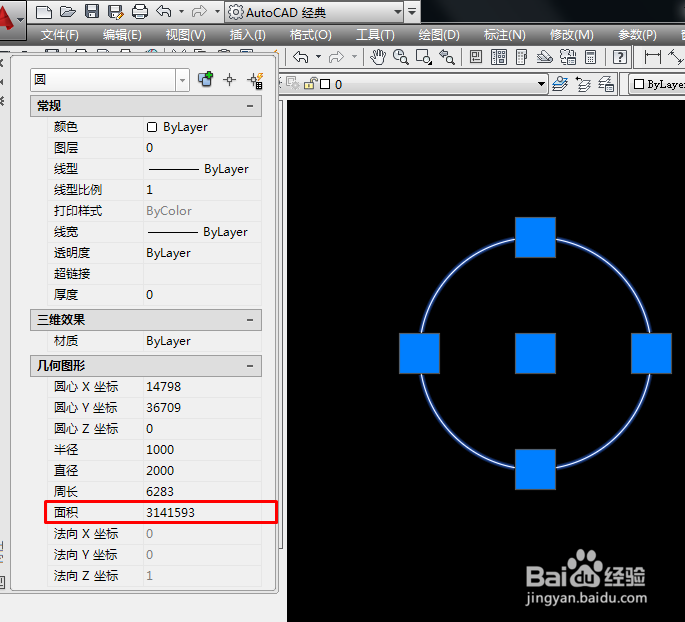685x622 pixels.
Task: Click the standard toolbar redo arrow
Action: [x=336, y=57]
